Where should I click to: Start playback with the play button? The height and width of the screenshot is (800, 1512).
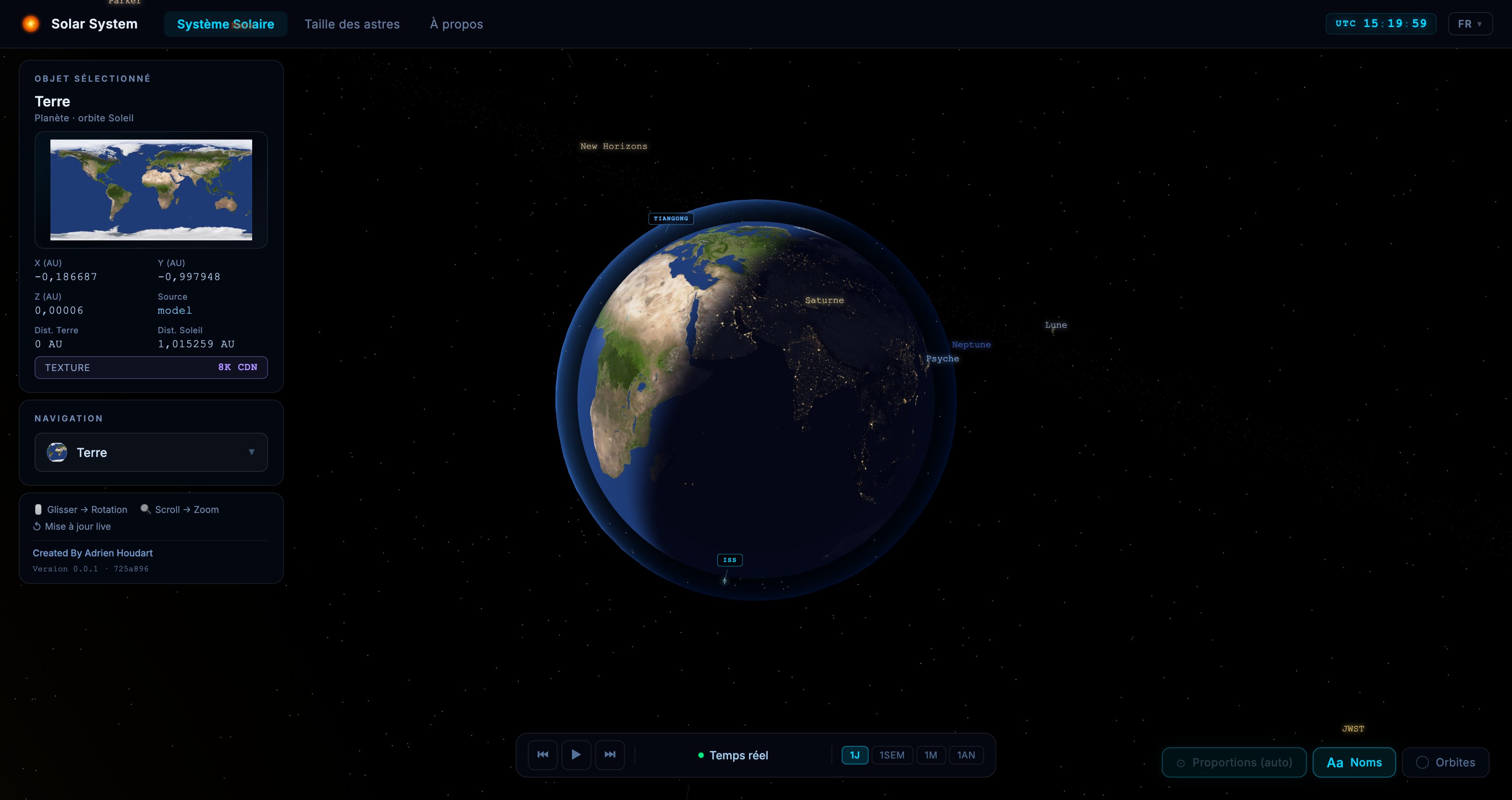pos(576,755)
